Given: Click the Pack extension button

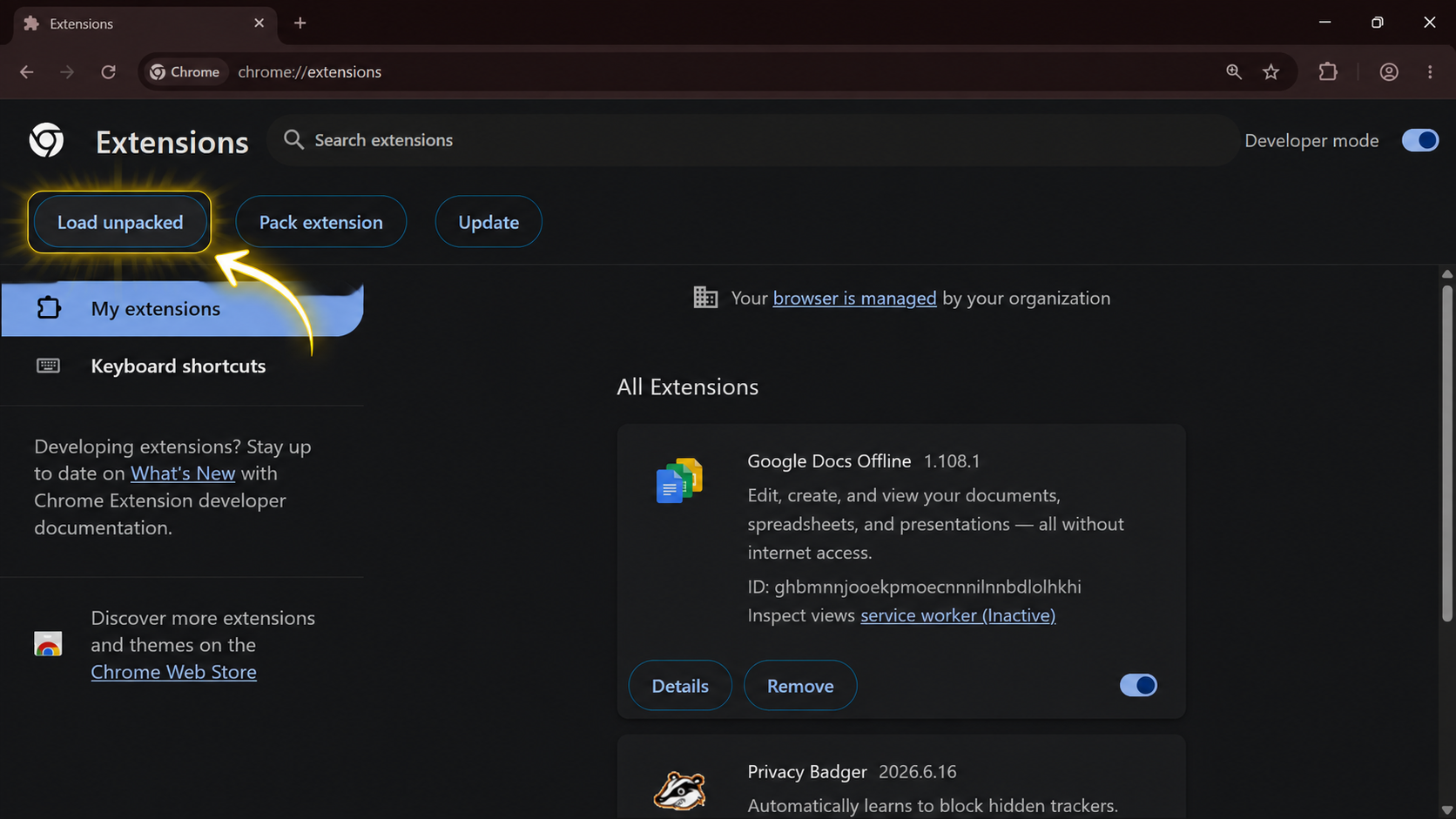Looking at the screenshot, I should [320, 222].
